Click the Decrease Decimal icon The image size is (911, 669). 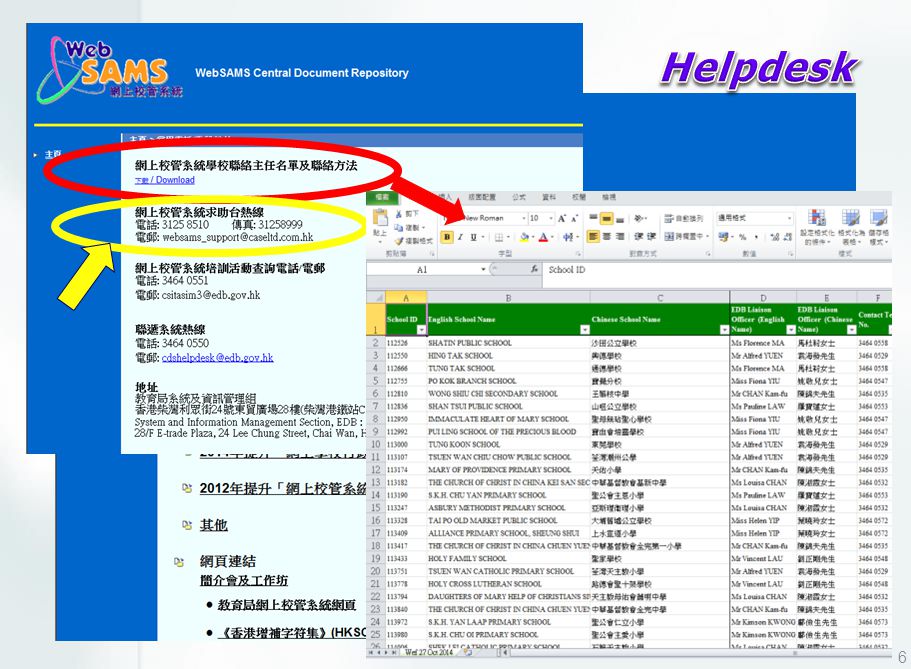tap(788, 237)
